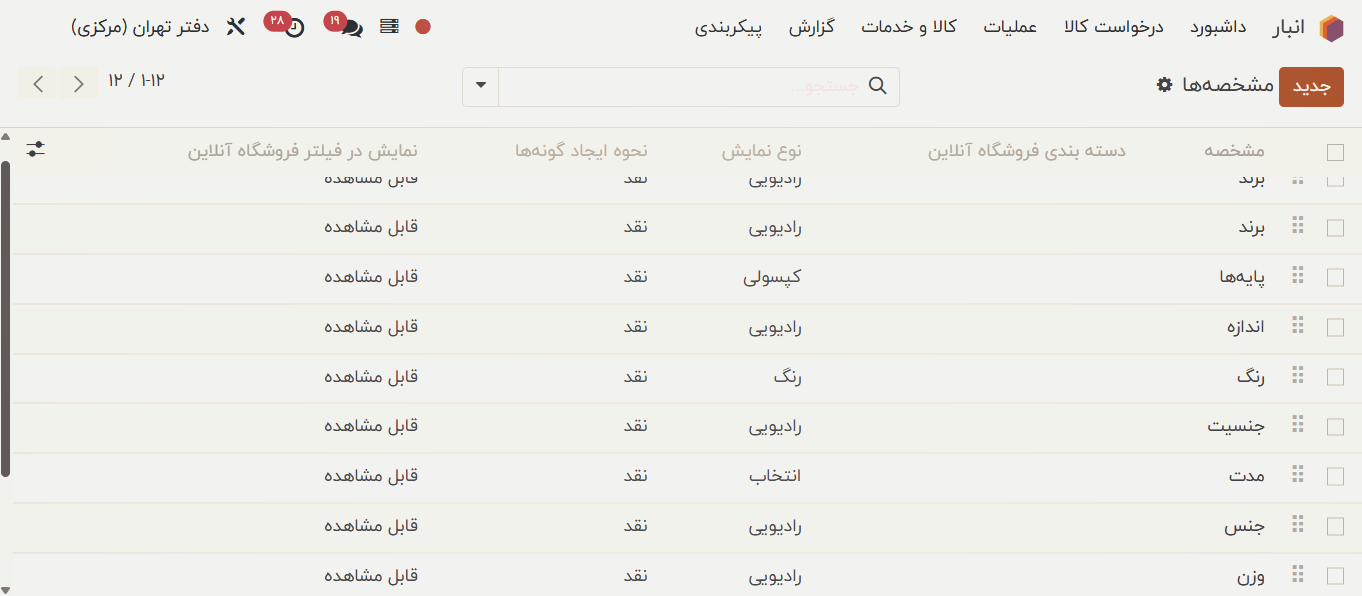Select the وزن row checkbox
Image resolution: width=1362 pixels, height=596 pixels.
pyautogui.click(x=1335, y=576)
